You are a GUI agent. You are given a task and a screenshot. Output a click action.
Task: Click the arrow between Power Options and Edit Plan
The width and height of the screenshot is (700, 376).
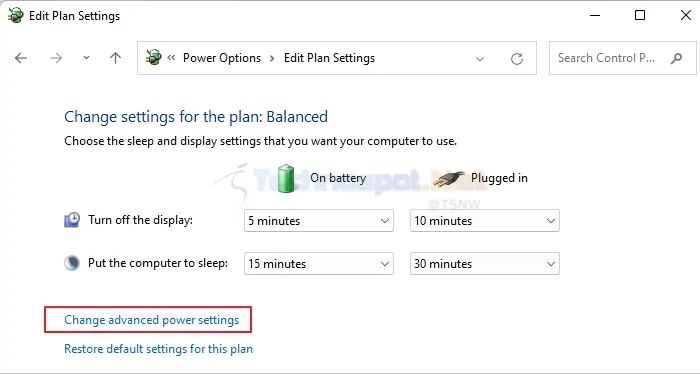point(272,58)
